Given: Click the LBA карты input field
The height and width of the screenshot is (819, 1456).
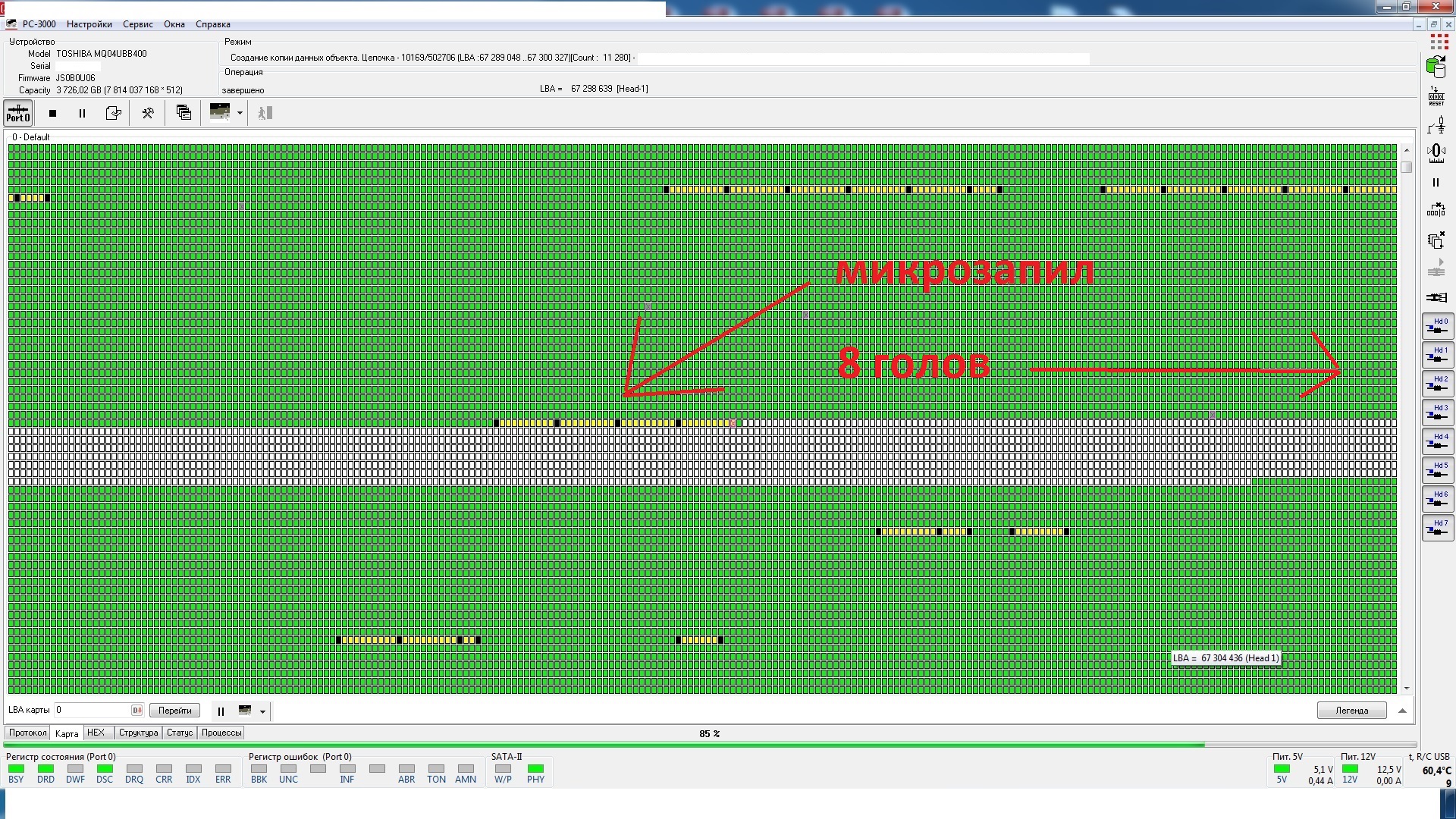Looking at the screenshot, I should (x=91, y=710).
